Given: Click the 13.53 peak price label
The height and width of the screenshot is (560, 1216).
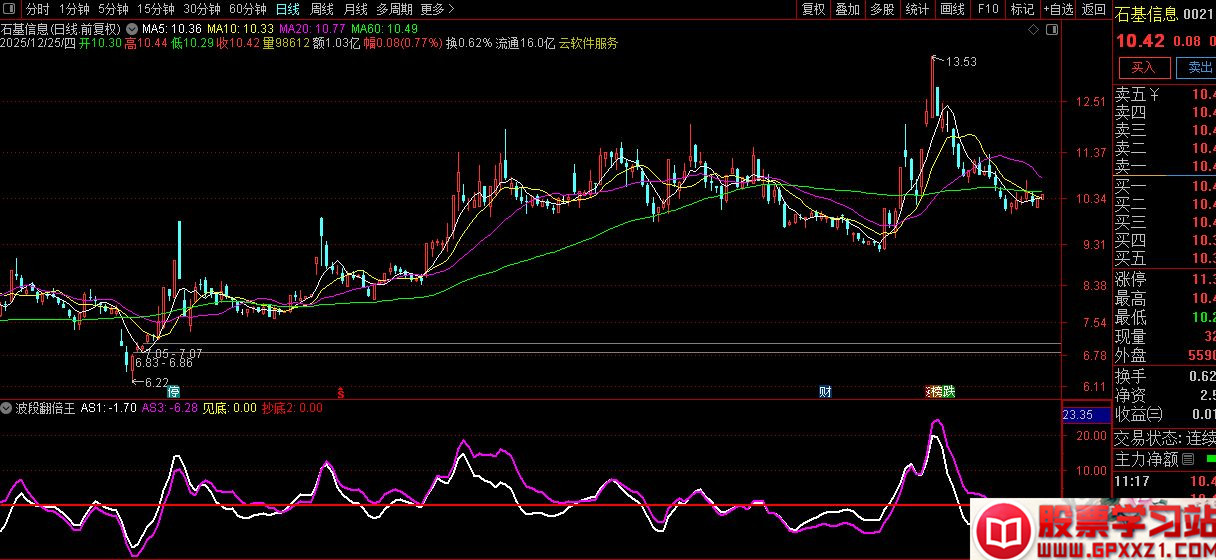Looking at the screenshot, I should [x=961, y=62].
